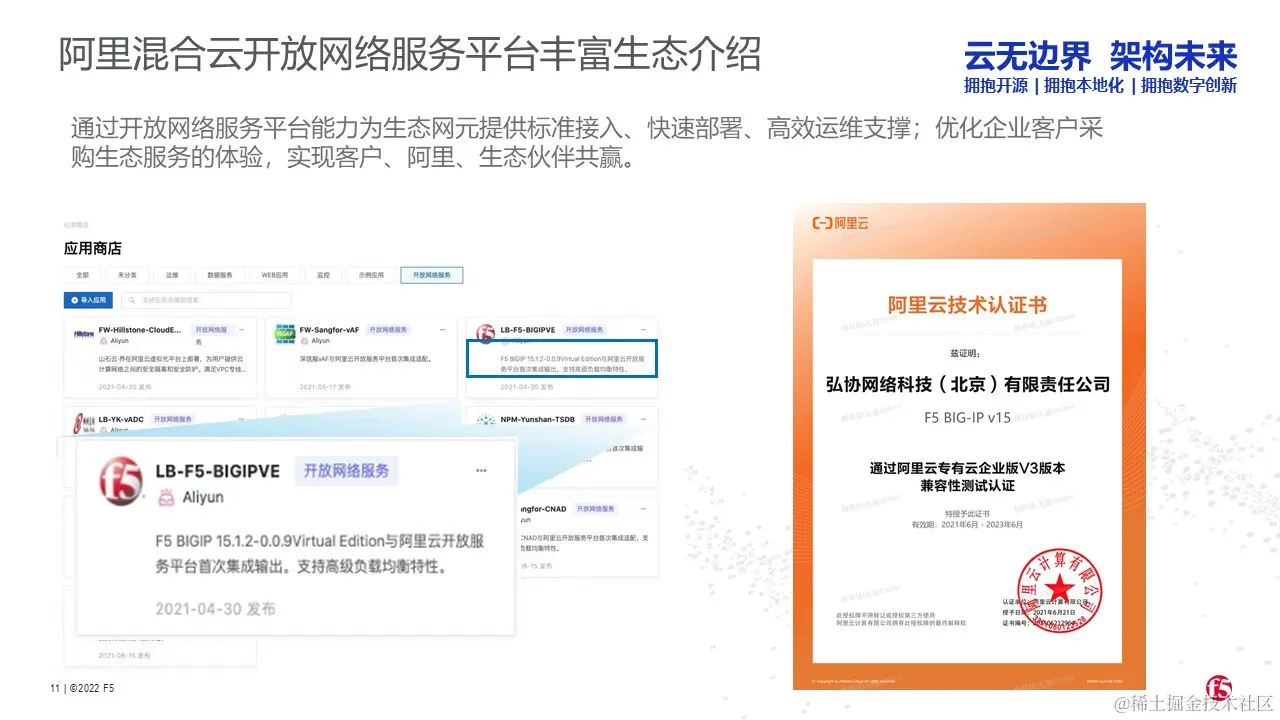1280x720 pixels.
Task: Click the 弘协网络科技（北京）有限责任公司 company name
Action: (968, 384)
